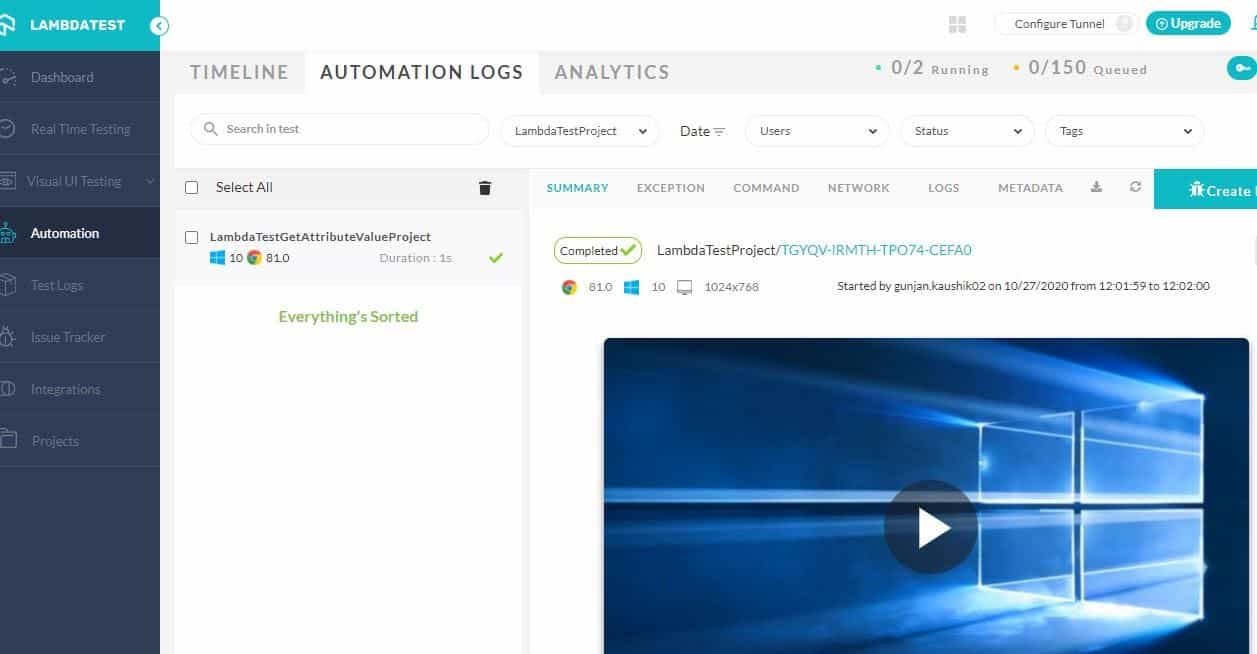Image resolution: width=1257 pixels, height=654 pixels.
Task: Open the NETWORK tab of the session
Action: [858, 187]
